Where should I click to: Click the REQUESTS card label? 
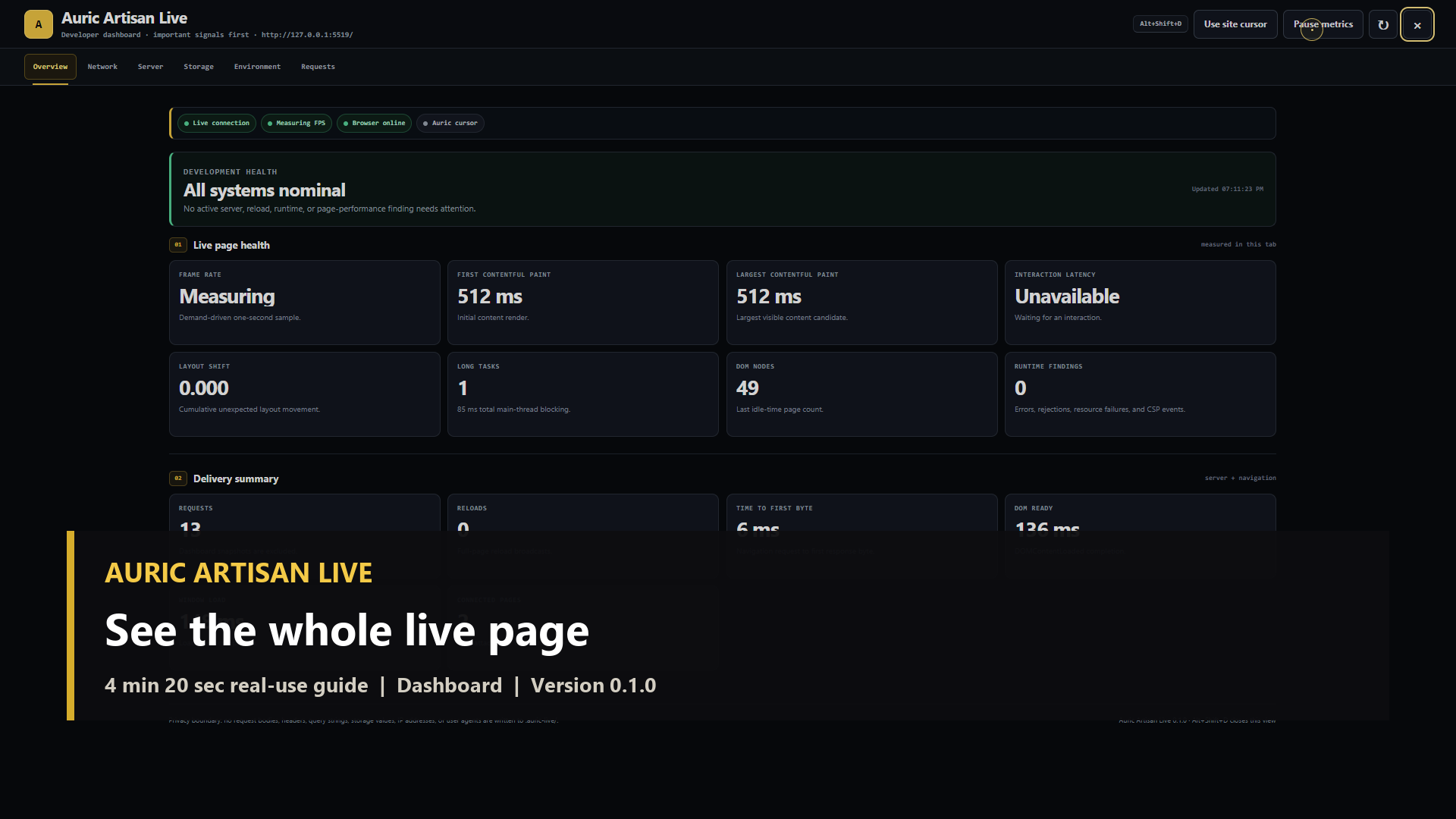click(196, 508)
